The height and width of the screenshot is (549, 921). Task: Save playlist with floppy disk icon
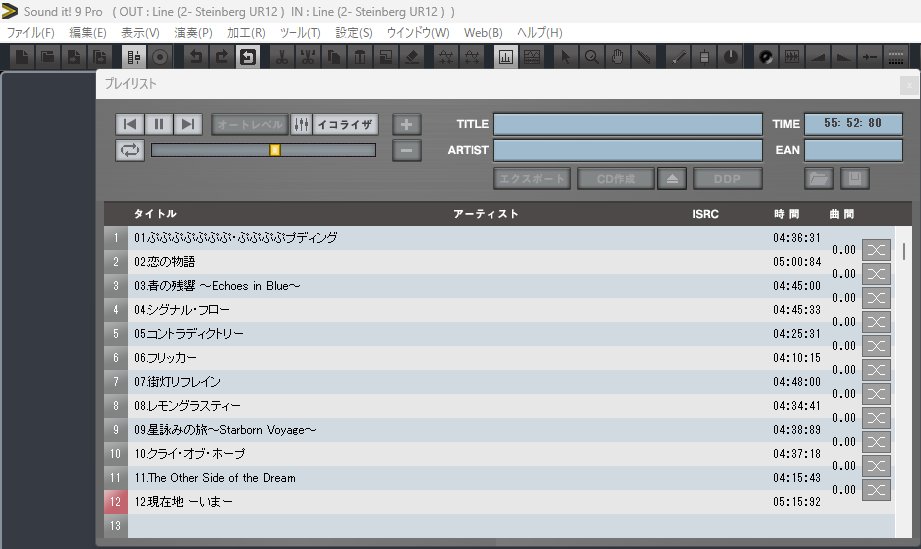[855, 178]
